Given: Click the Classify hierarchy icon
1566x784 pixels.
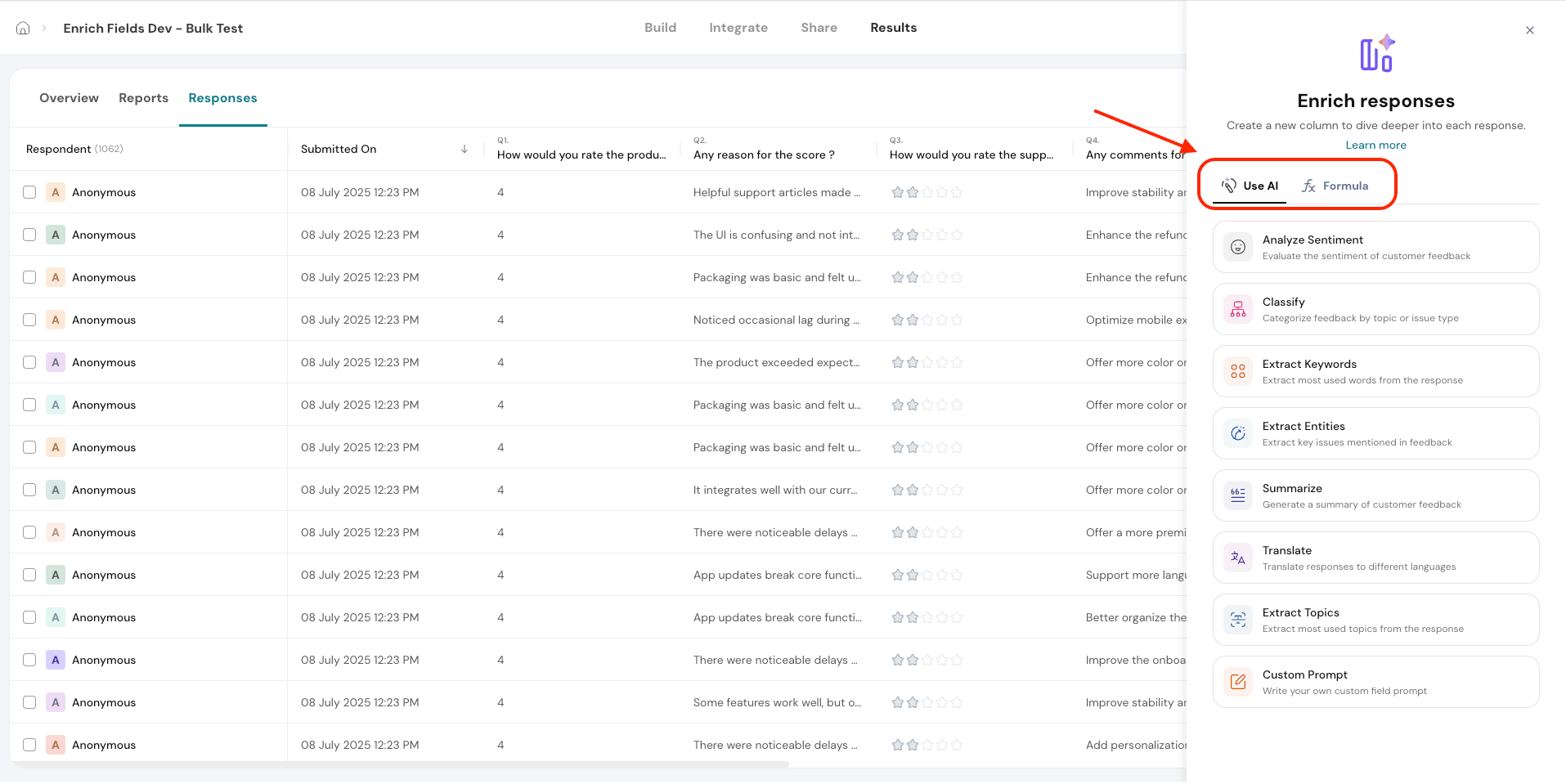Looking at the screenshot, I should pyautogui.click(x=1238, y=309).
